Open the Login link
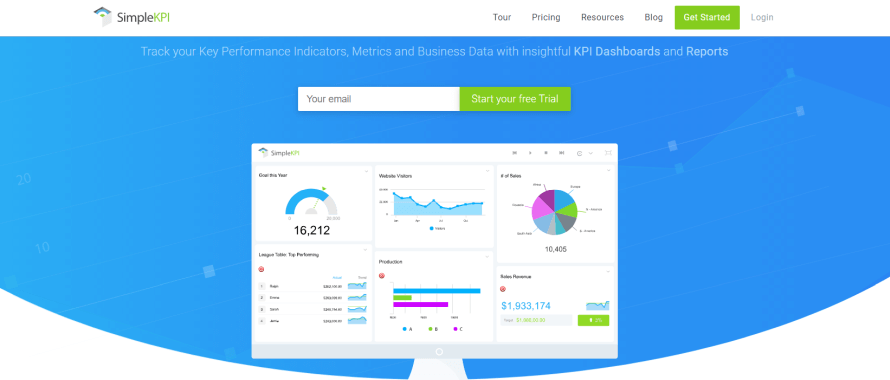Screen dimensions: 890x380 point(762,17)
